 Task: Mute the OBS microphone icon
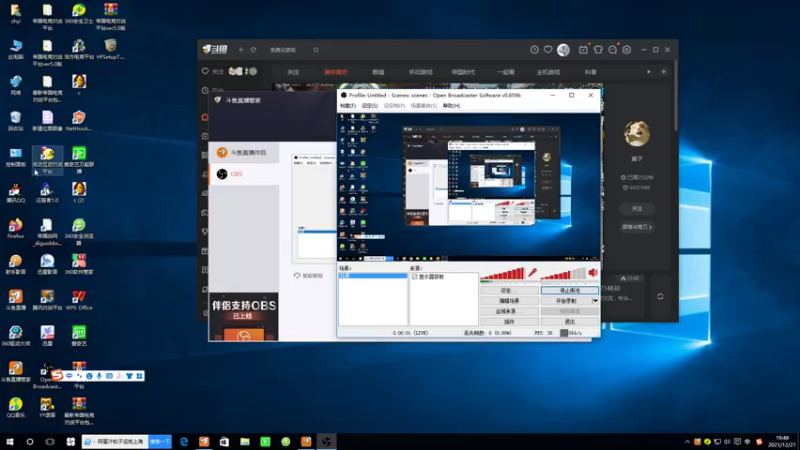(532, 273)
